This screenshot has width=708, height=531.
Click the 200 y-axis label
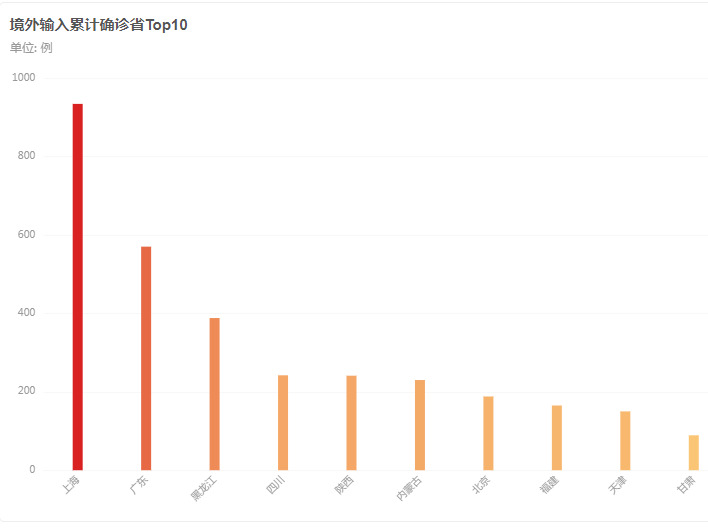(26, 391)
